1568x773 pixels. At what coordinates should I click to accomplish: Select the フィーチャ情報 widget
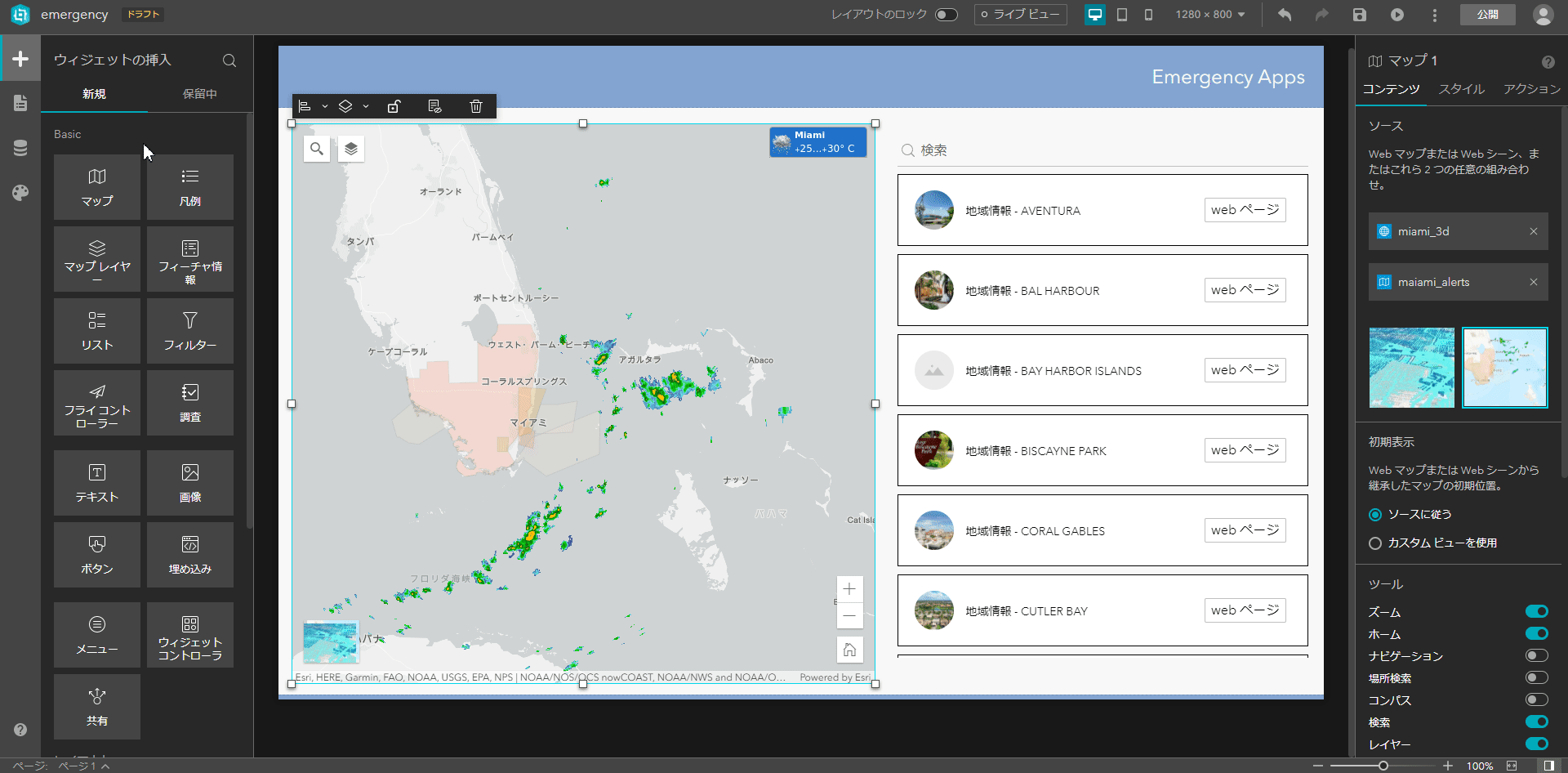point(190,259)
